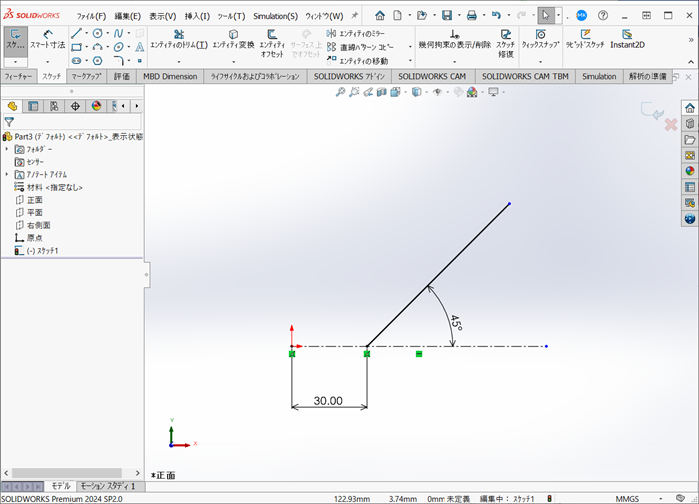Select the Line sketch tool
The height and width of the screenshot is (504, 699).
tap(76, 33)
